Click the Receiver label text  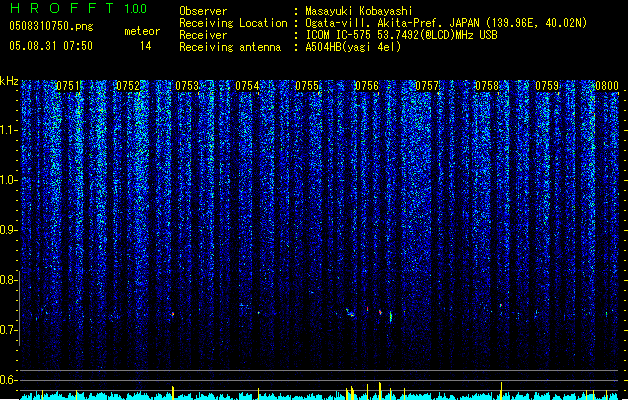(203, 35)
